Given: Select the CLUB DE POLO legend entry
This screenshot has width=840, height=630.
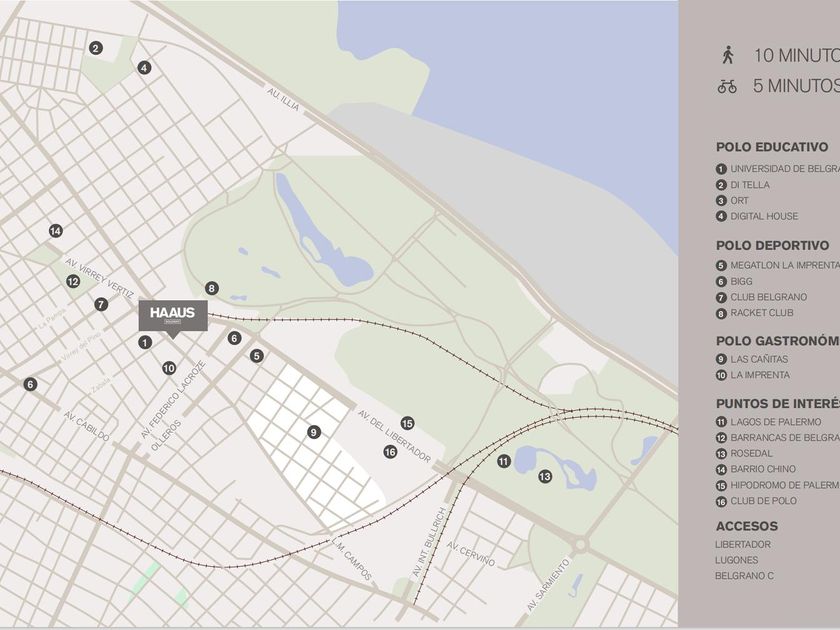Looking at the screenshot, I should (x=756, y=501).
